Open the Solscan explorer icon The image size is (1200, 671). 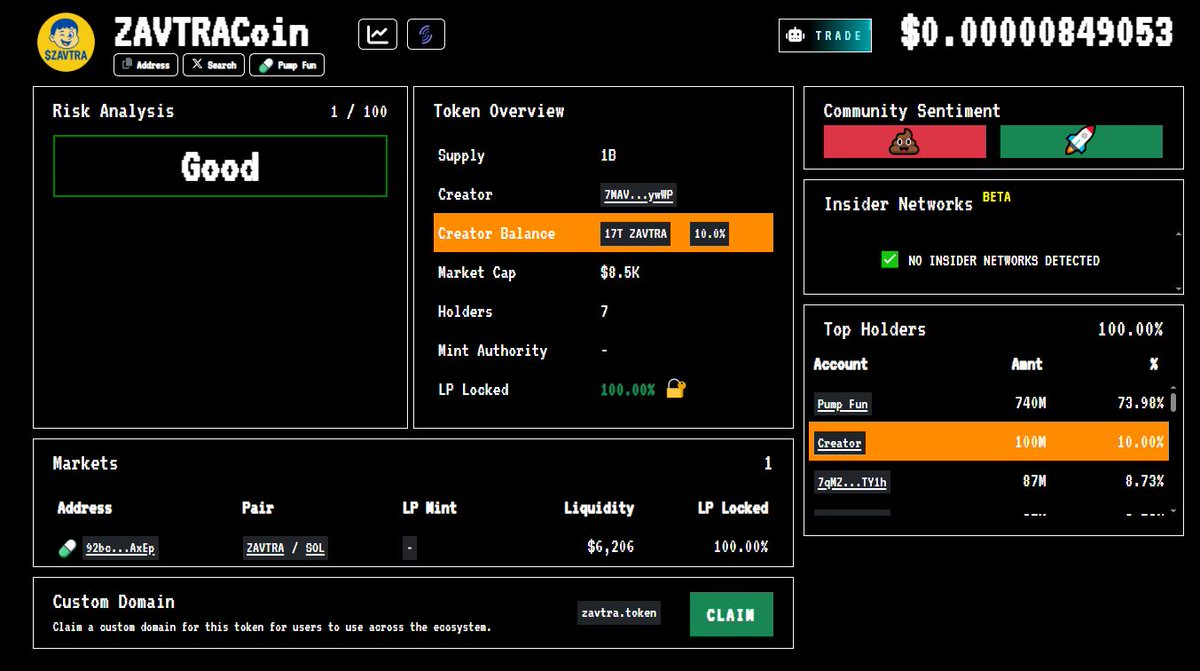click(x=426, y=34)
